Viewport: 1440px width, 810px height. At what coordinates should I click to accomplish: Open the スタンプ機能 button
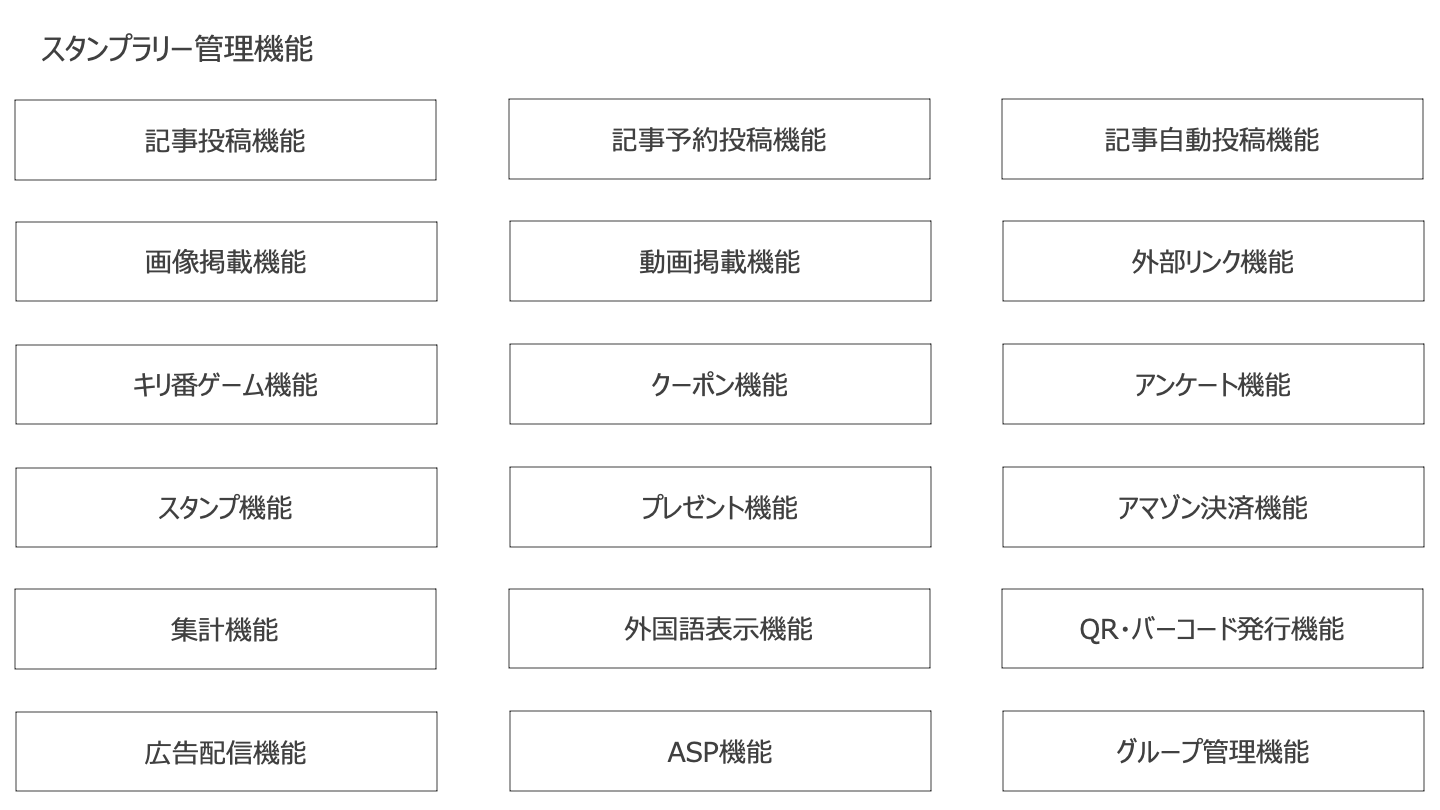coord(226,508)
